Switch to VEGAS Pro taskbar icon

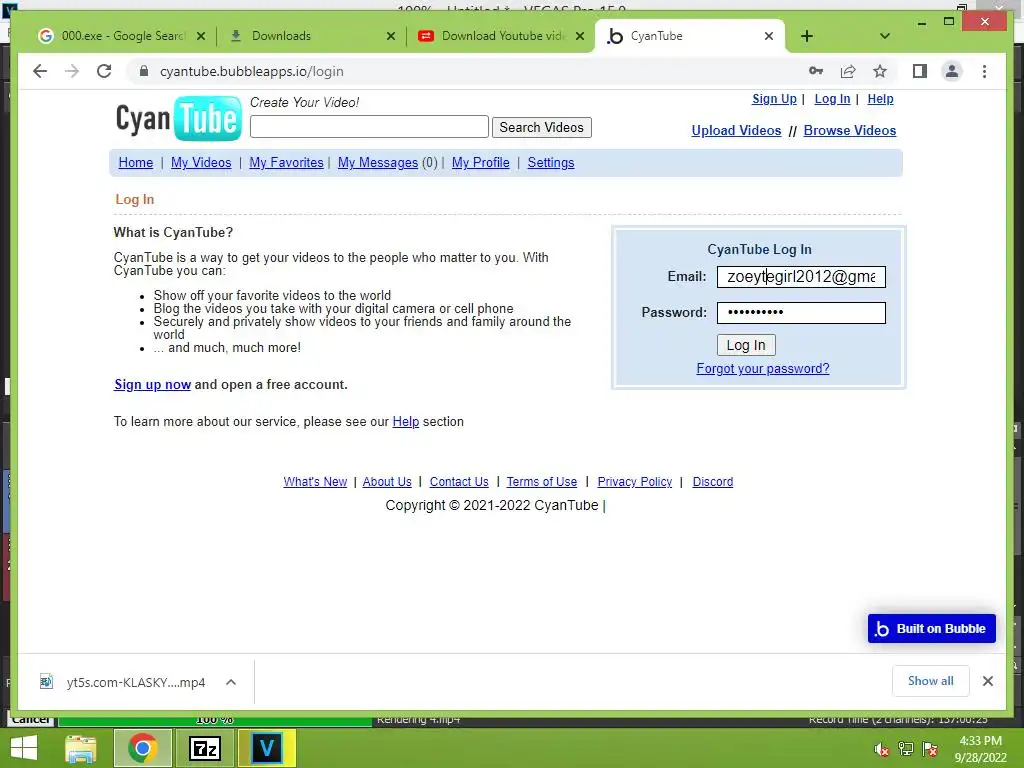tap(266, 748)
